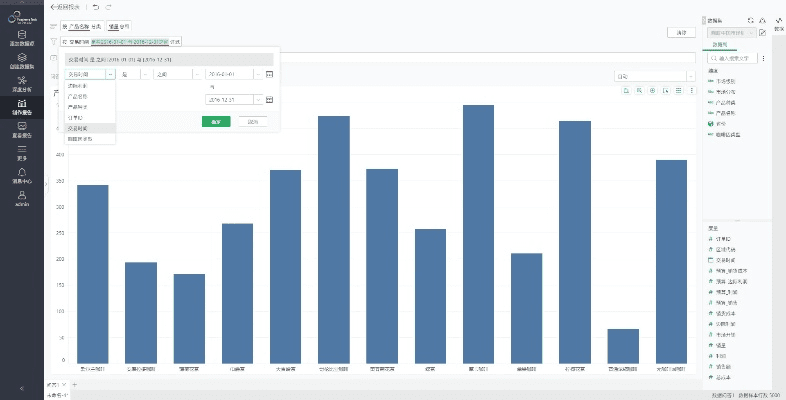Click the funnel filter icon left of the filter row

pos(53,42)
